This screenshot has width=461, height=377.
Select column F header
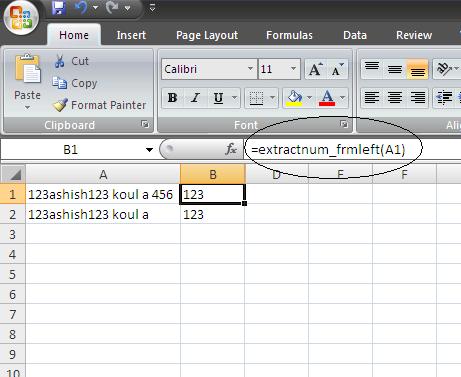click(404, 174)
